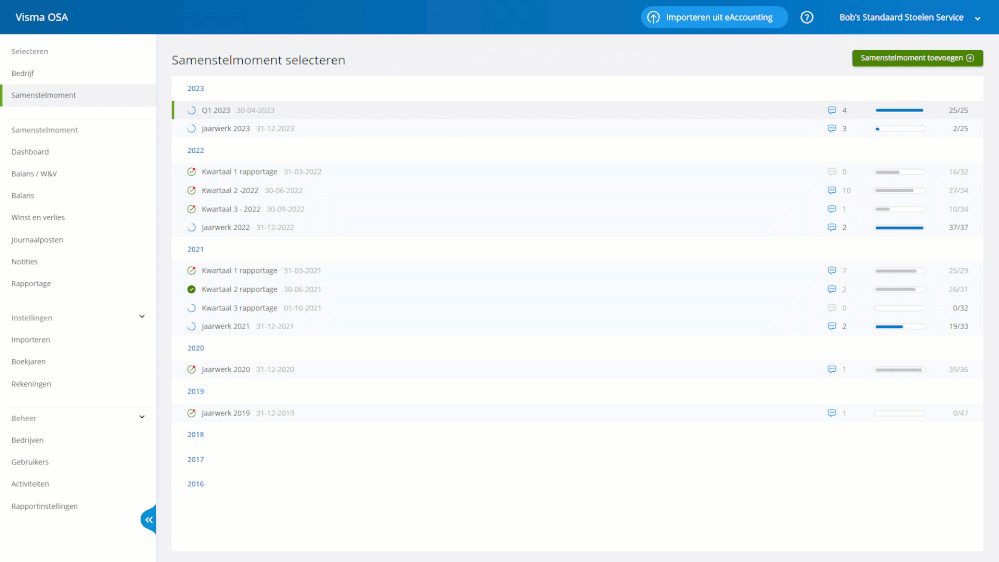
Task: Expand the 2016 year group
Action: (x=196, y=484)
